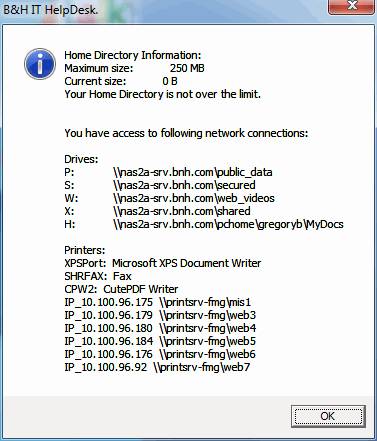
Task: Close the B&H IT HelpDesk dialog
Action: click(351, 7)
